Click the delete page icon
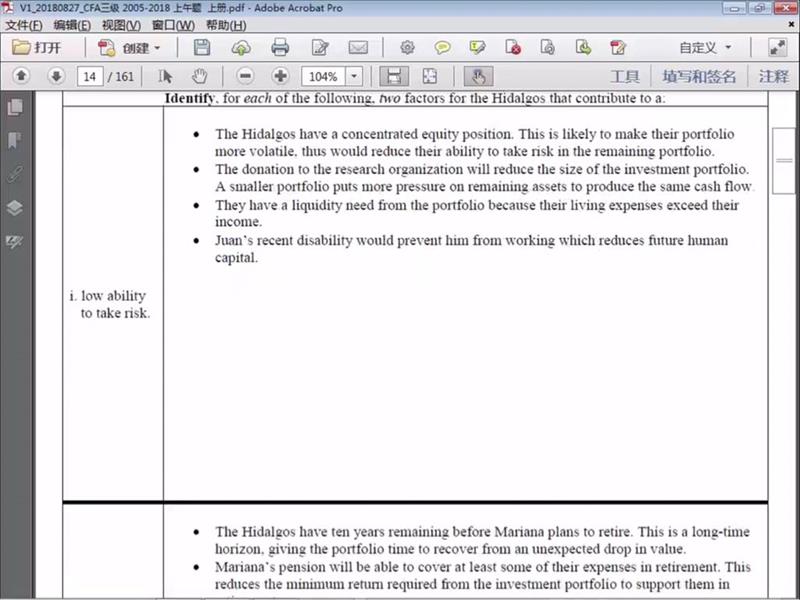 [x=513, y=48]
